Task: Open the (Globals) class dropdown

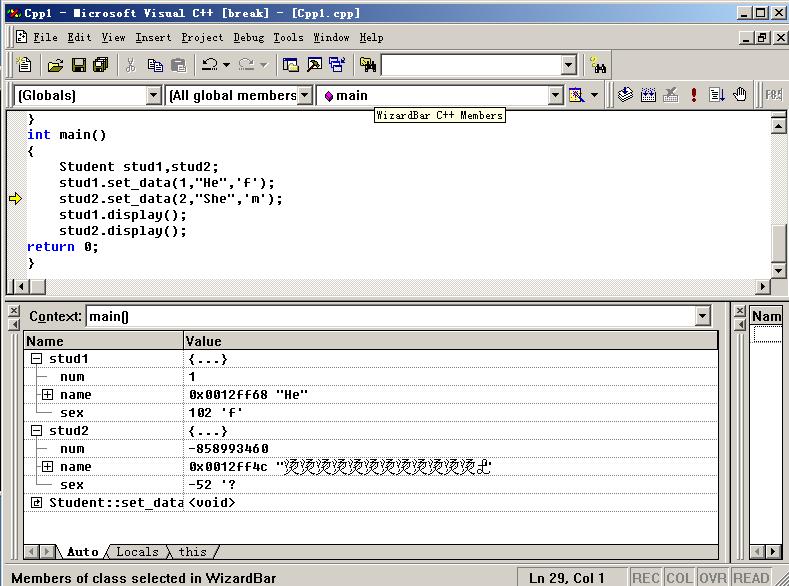Action: coord(153,95)
